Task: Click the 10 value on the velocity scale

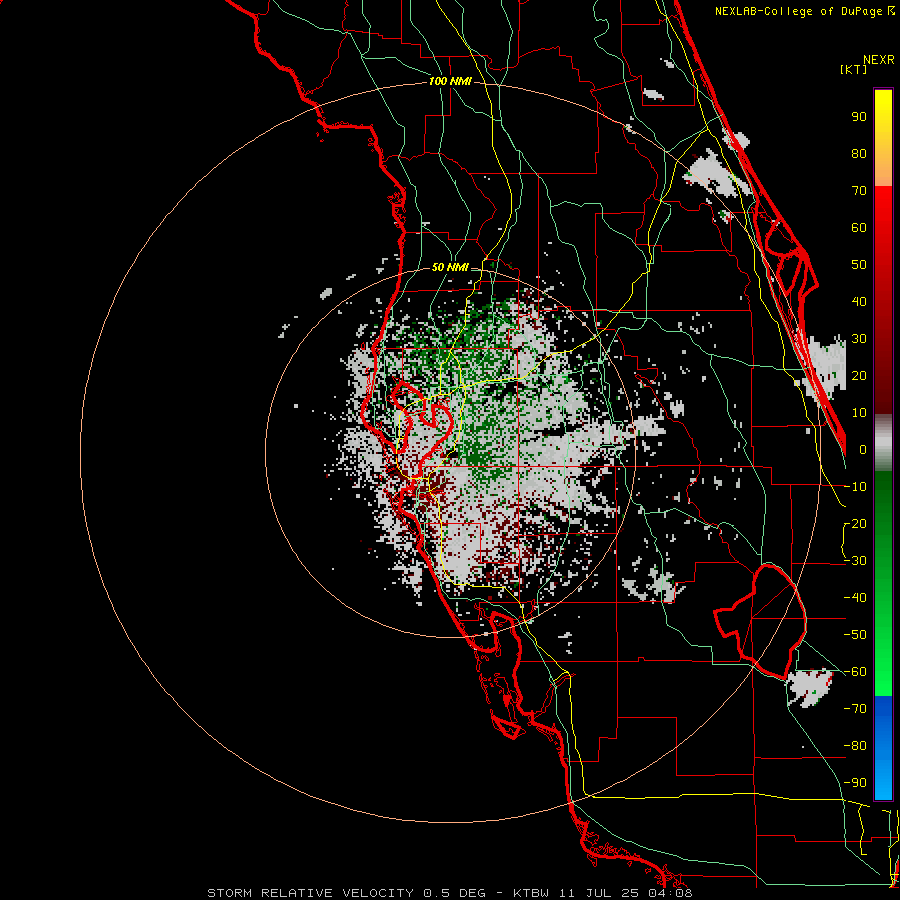Action: (x=859, y=413)
